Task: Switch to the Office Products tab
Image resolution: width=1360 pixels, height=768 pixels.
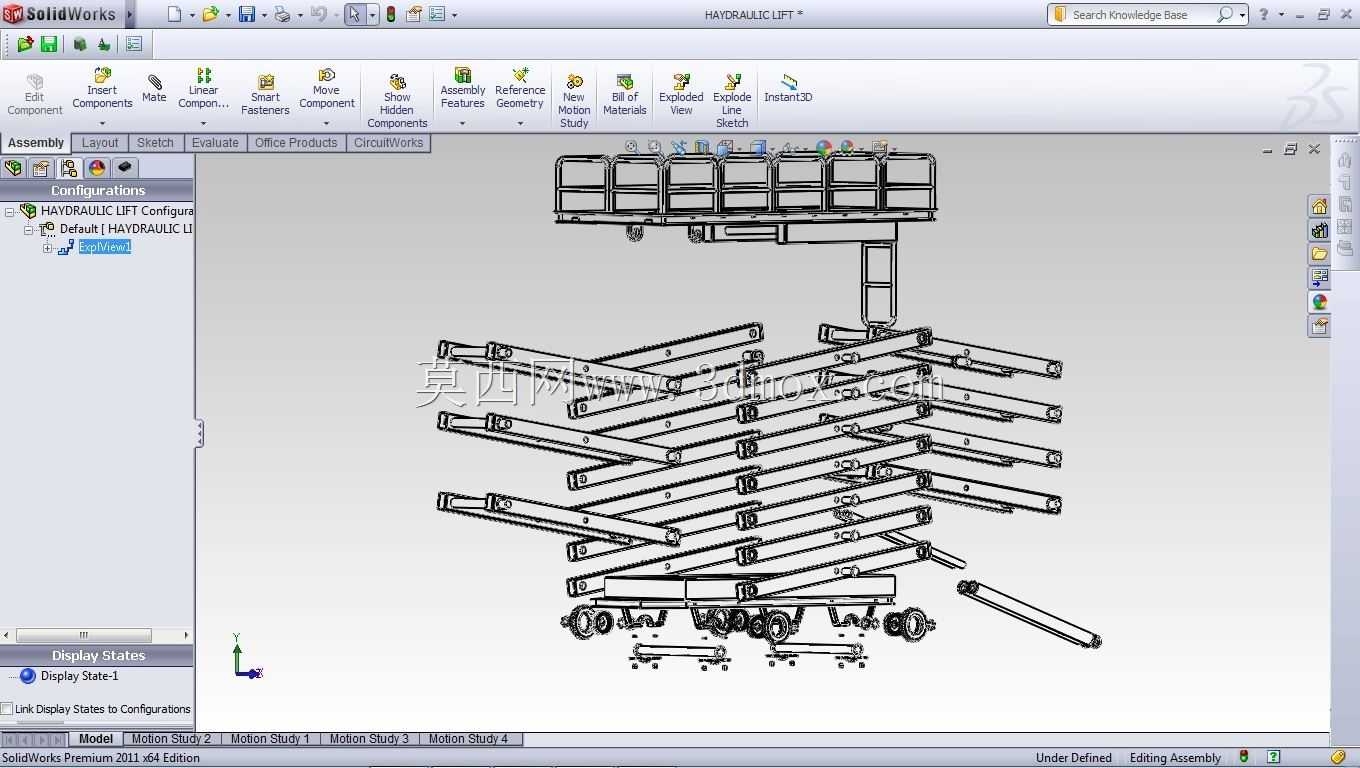Action: coord(296,143)
